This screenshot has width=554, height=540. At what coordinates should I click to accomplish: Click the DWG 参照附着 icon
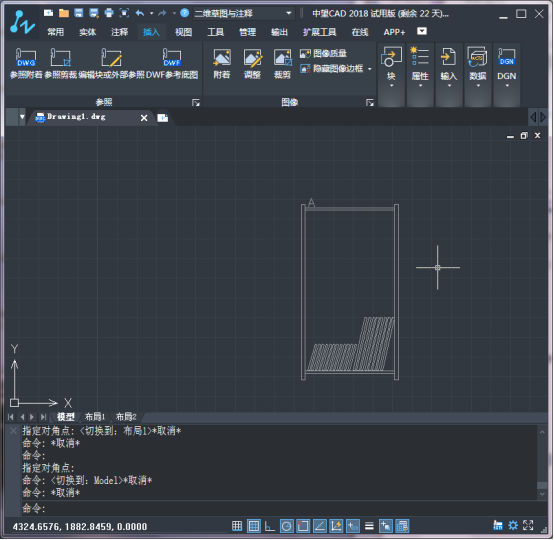coord(26,58)
